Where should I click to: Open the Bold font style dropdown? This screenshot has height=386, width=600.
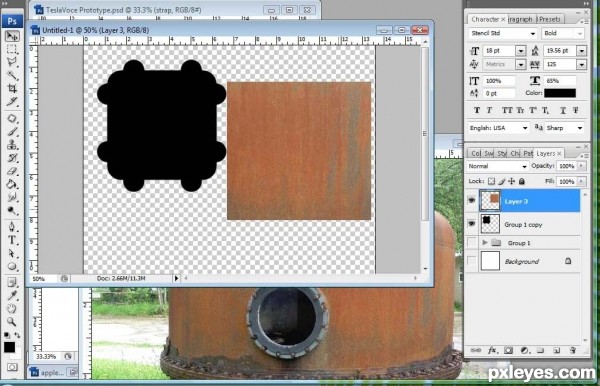[x=580, y=34]
